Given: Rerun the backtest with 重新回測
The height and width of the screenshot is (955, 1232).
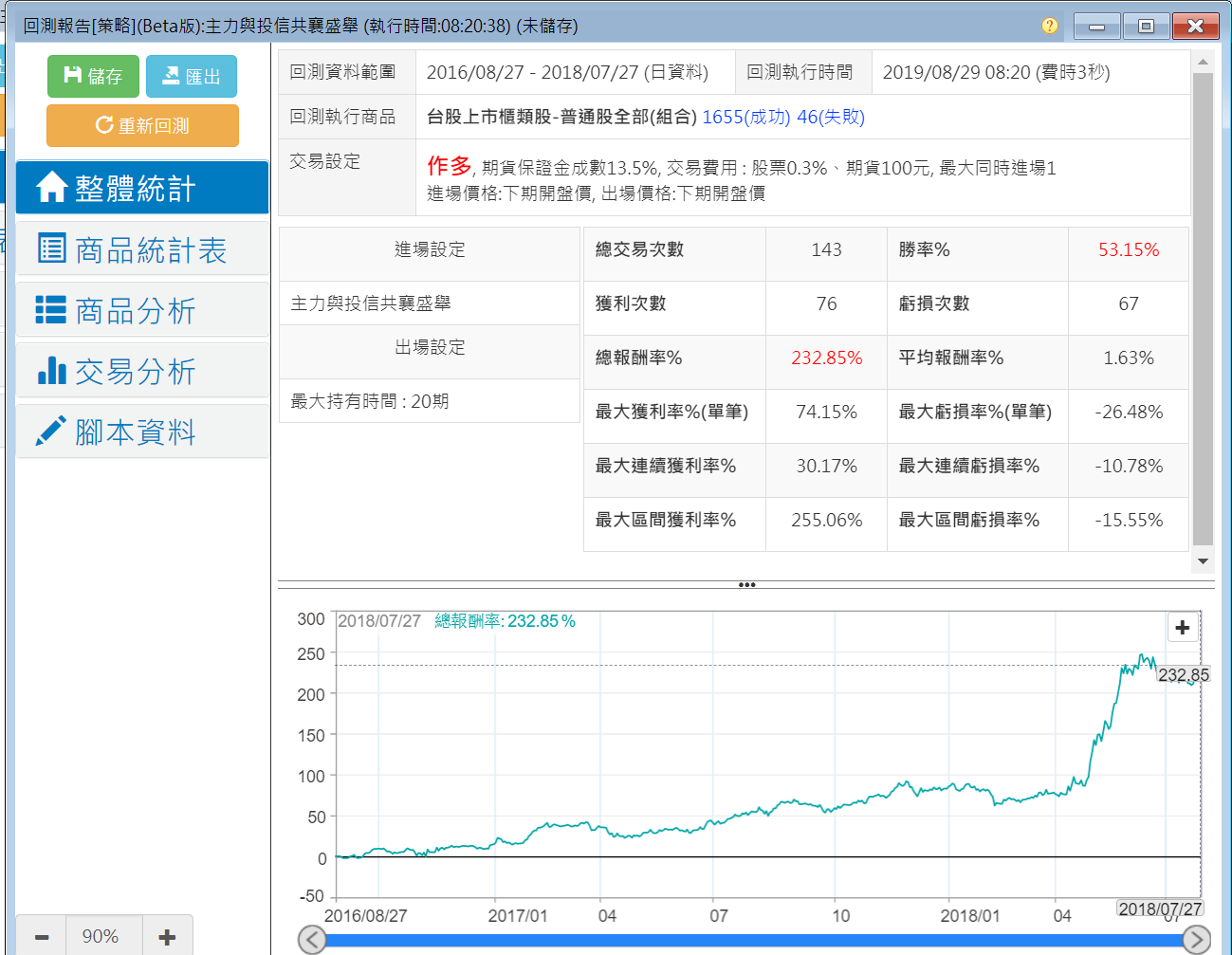Looking at the screenshot, I should tap(142, 125).
